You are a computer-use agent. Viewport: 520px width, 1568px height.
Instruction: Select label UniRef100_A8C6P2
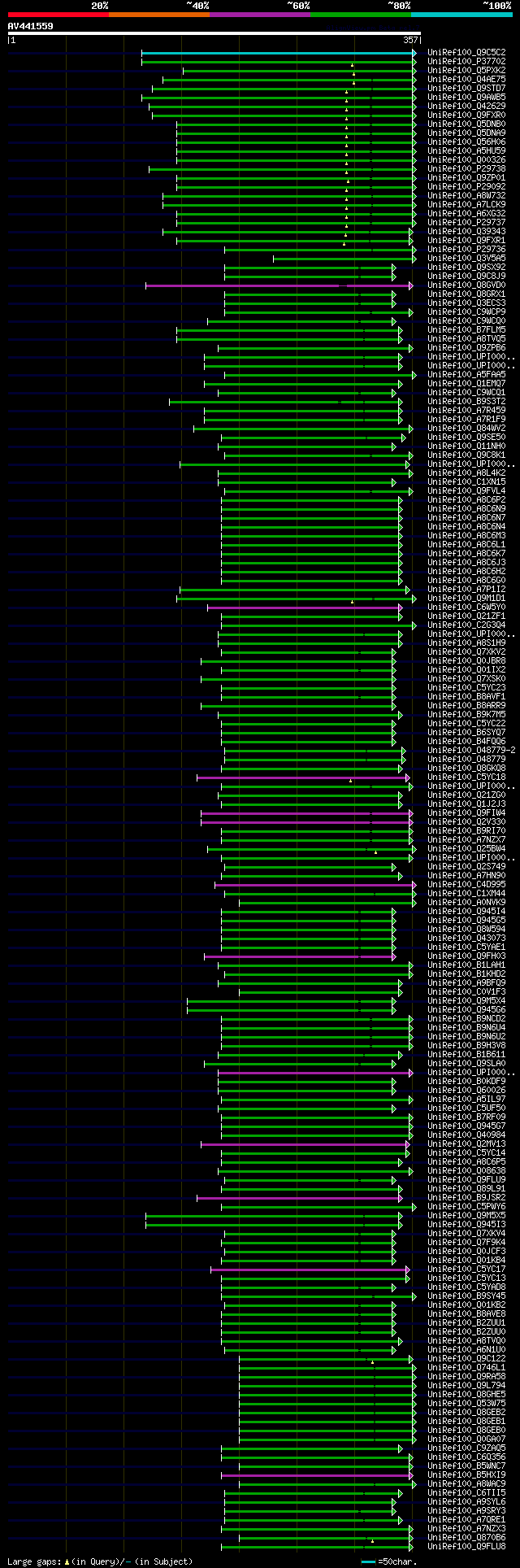point(466,500)
